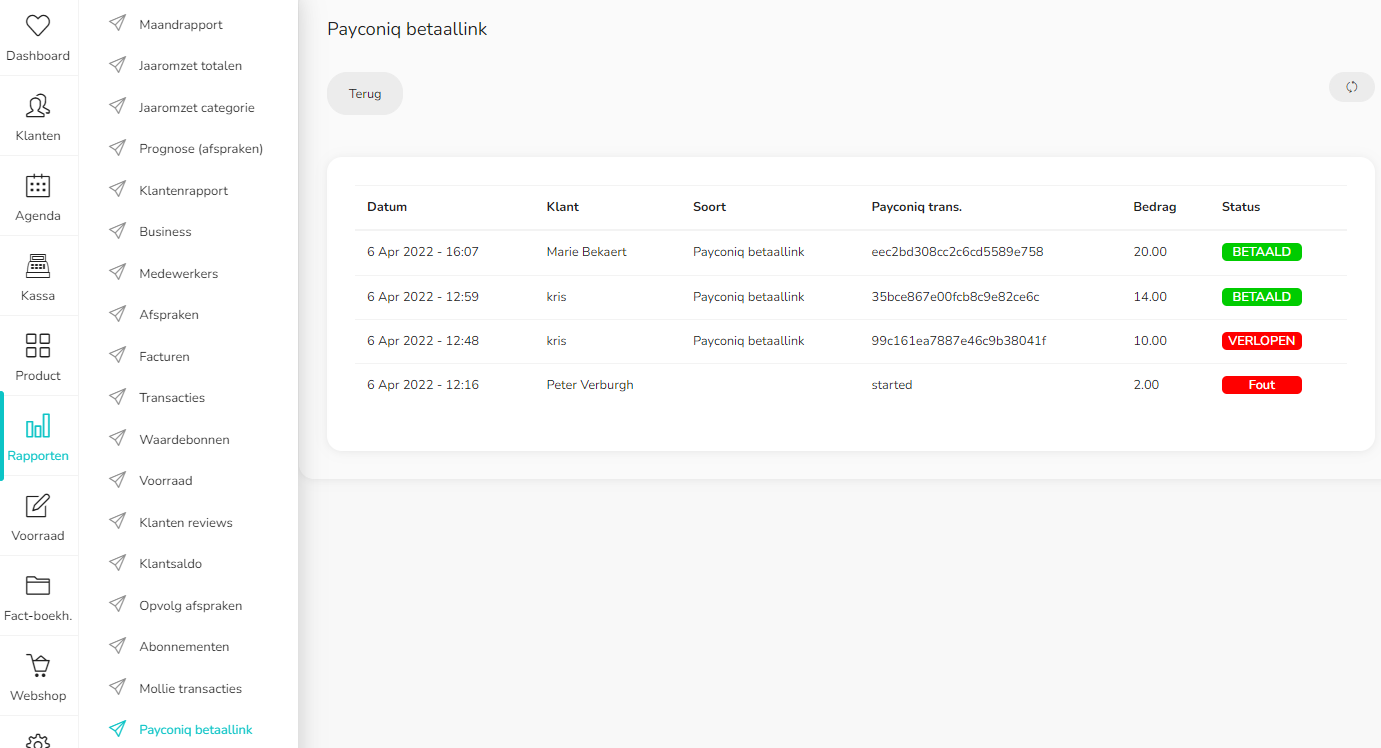
Task: Open the Voorraad edit icon
Action: [38, 506]
